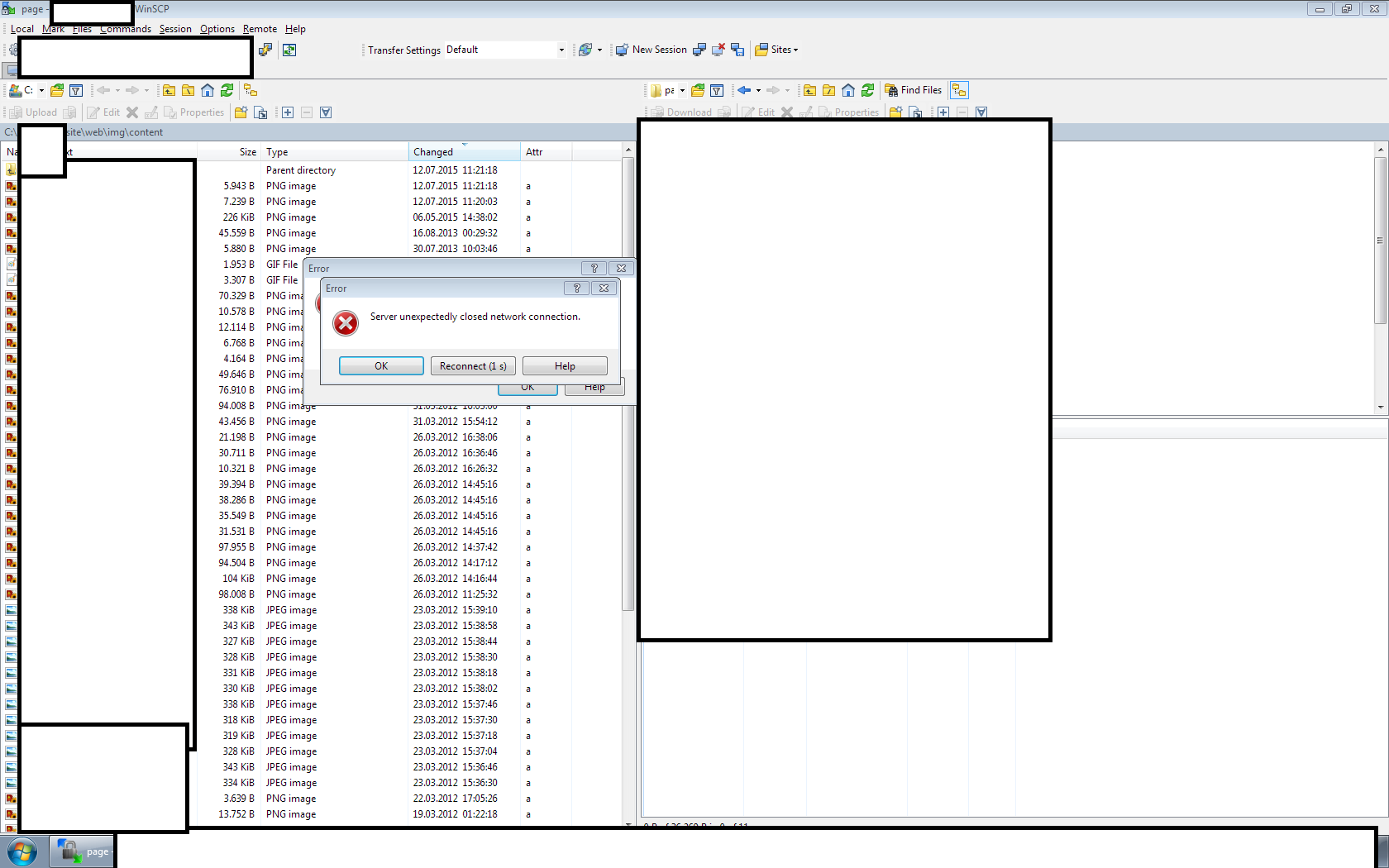The width and height of the screenshot is (1389, 868).
Task: Click the disconnect session icon with red X
Action: [718, 50]
